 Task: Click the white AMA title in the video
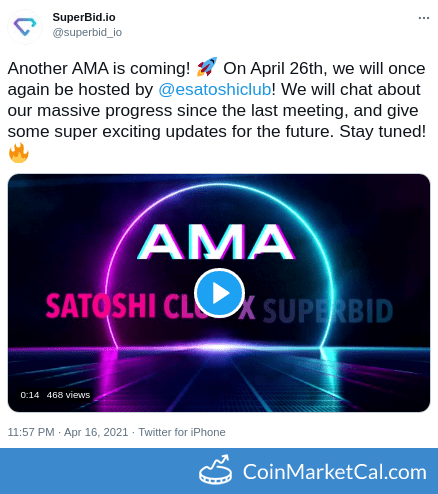pos(216,242)
